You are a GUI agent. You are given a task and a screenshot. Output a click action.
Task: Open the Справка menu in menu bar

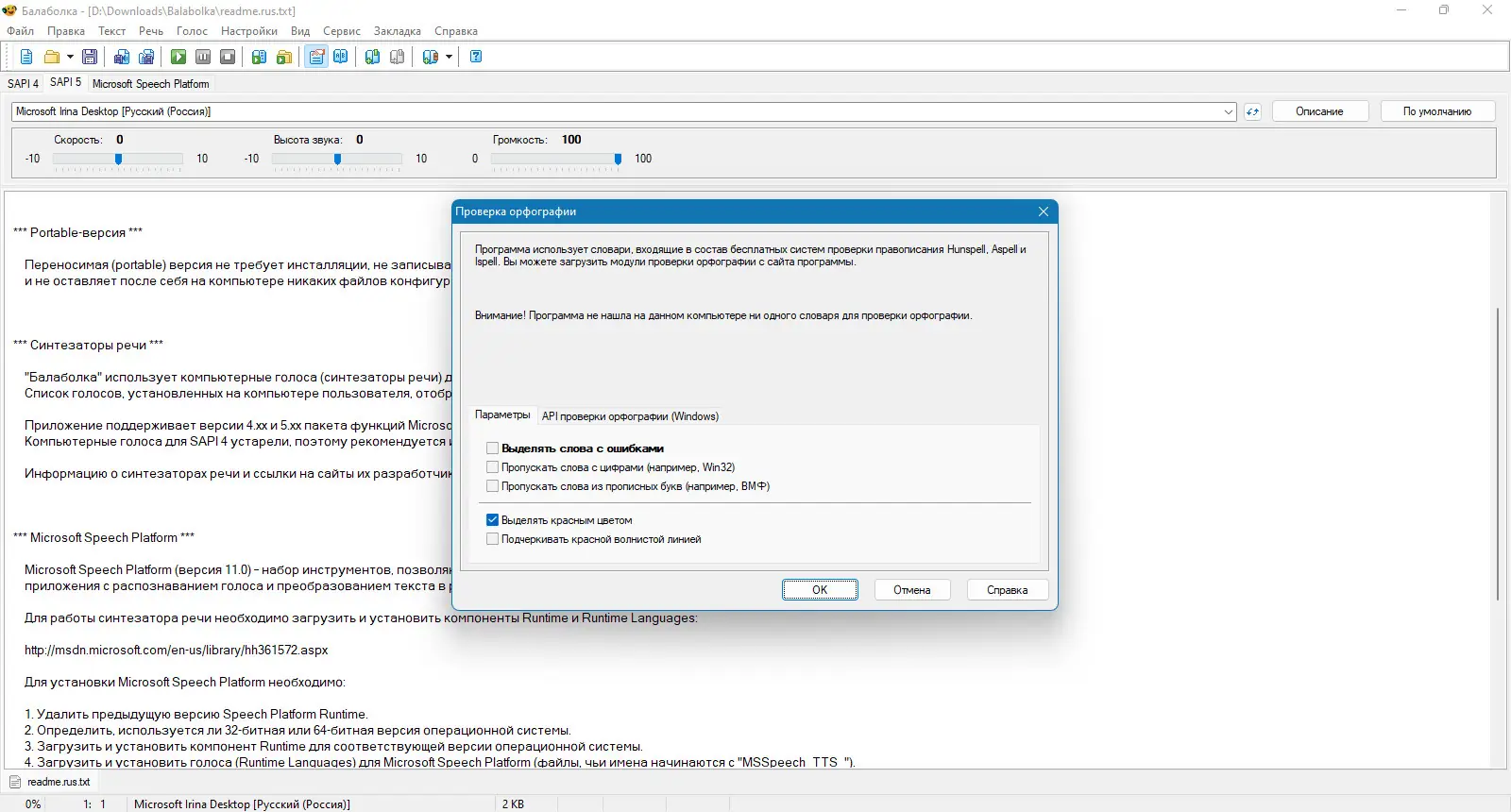click(x=456, y=31)
